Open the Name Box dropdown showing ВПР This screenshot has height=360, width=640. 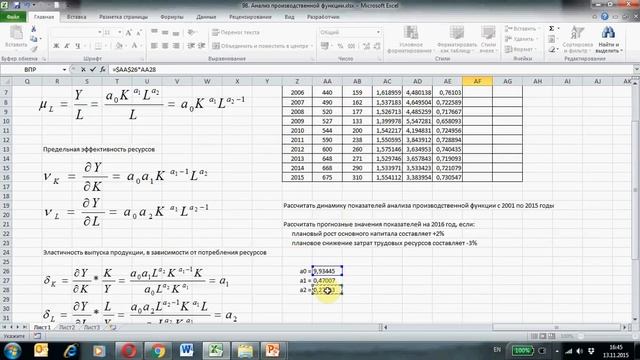(x=64, y=70)
